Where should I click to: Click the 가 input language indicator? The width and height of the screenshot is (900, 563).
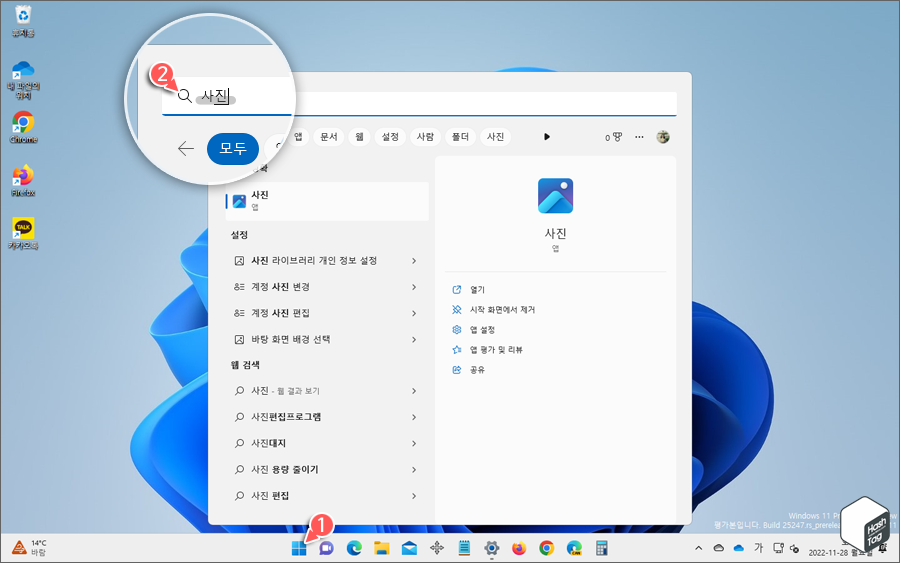758,548
